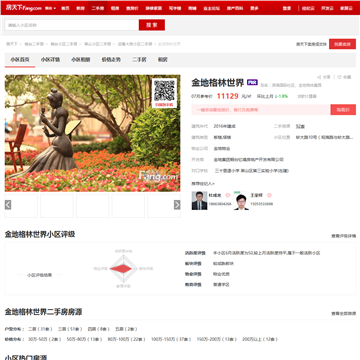Viewport: 360px width, 360px height.
Task: Click 登录 in the top right header
Action: pyautogui.click(x=287, y=8)
